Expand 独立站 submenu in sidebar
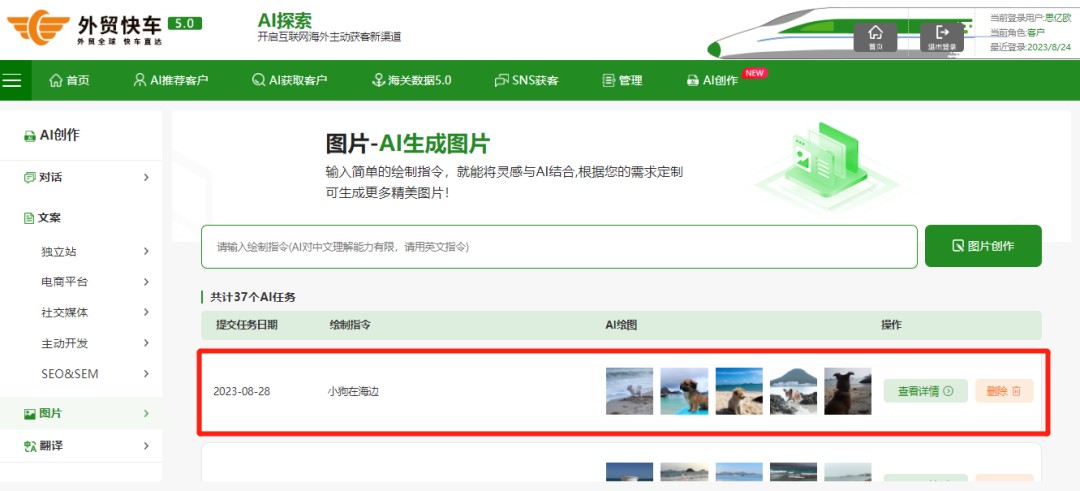 (95, 251)
